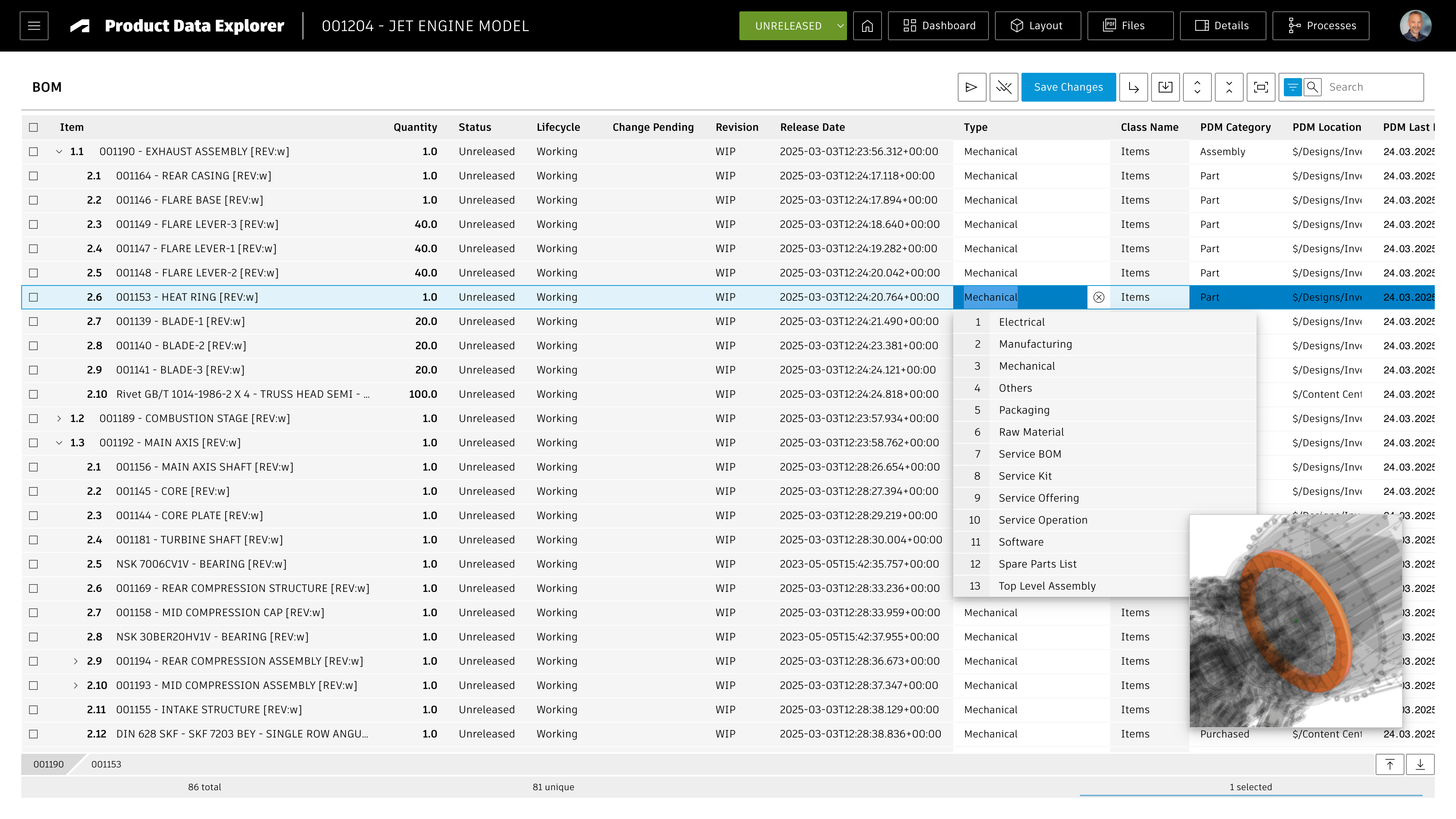The image size is (1456, 819).
Task: Toggle the select-all checkbox in header
Action: (33, 127)
